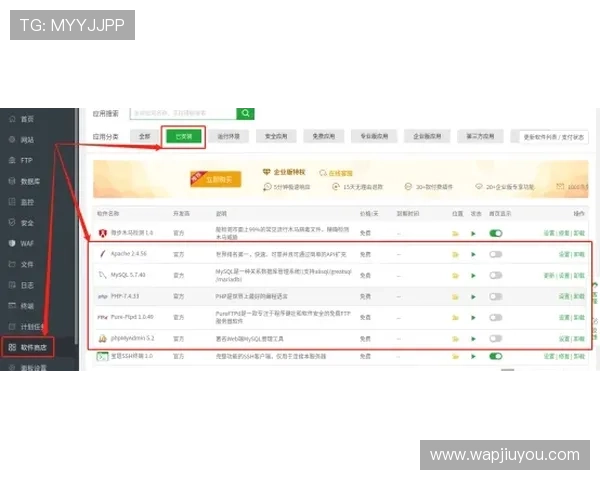
Task: Click the PHP-7.4.33 status play icon
Action: tap(473, 297)
